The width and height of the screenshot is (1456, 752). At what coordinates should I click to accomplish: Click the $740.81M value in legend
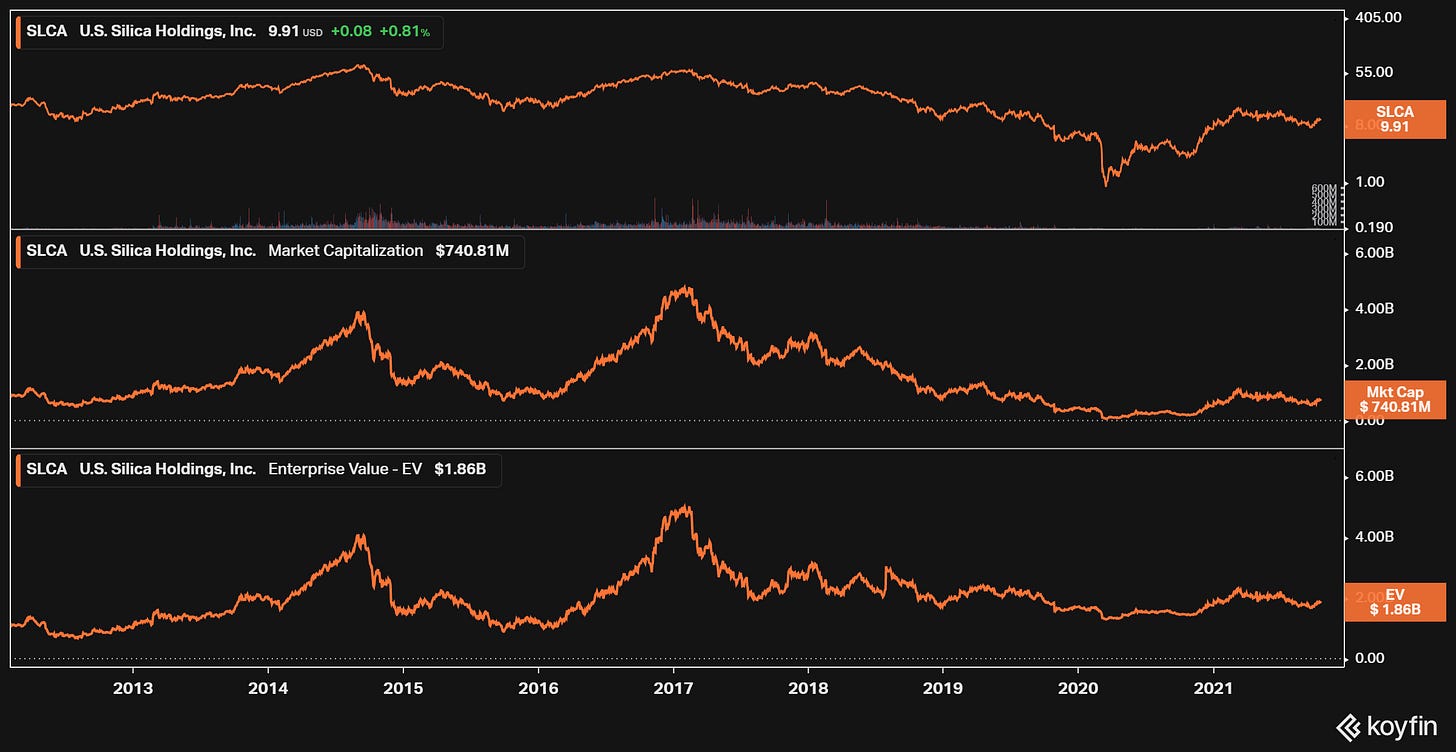click(472, 251)
